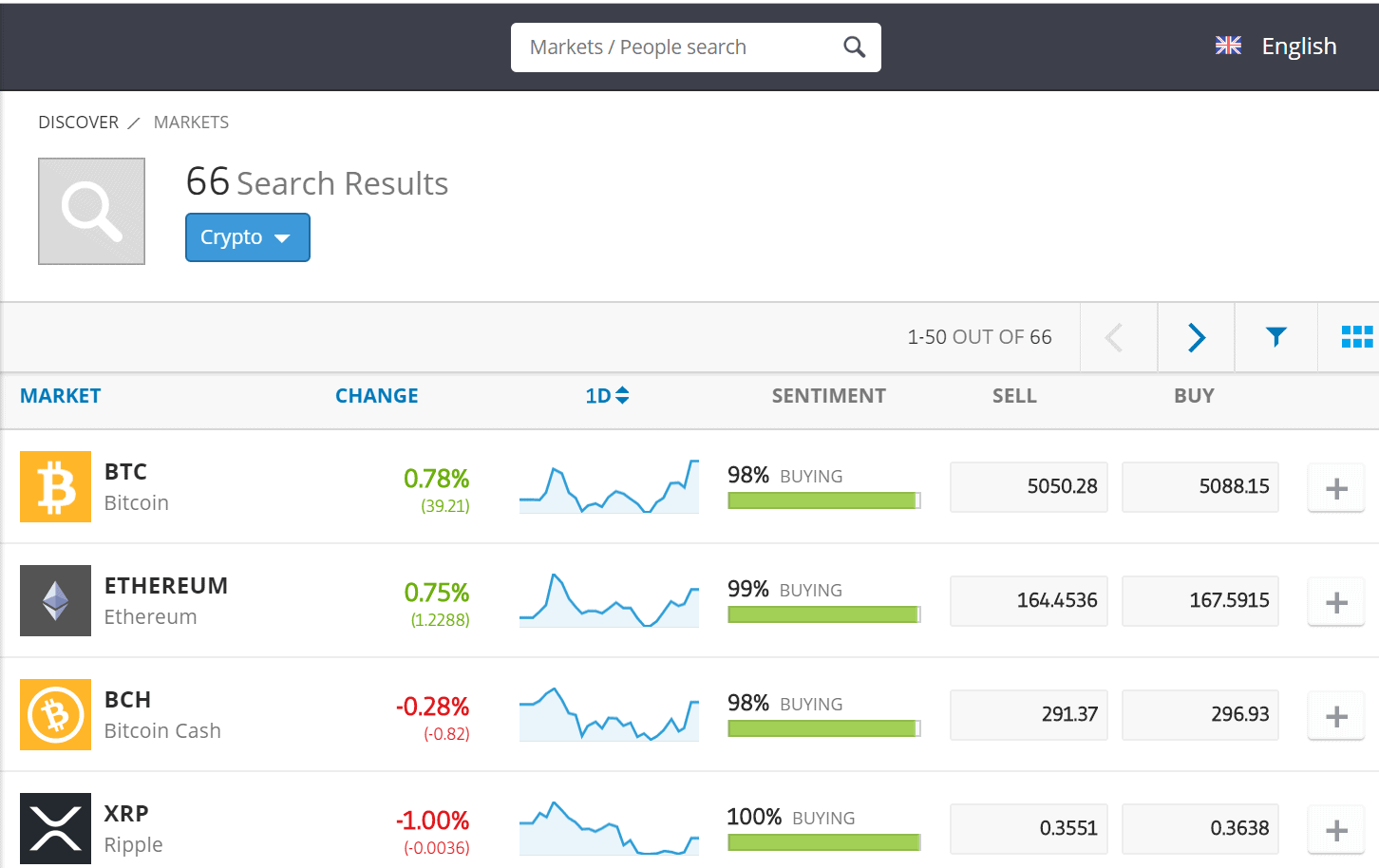Open the BTC 1D price chart
The image size is (1379, 868).
(x=609, y=486)
